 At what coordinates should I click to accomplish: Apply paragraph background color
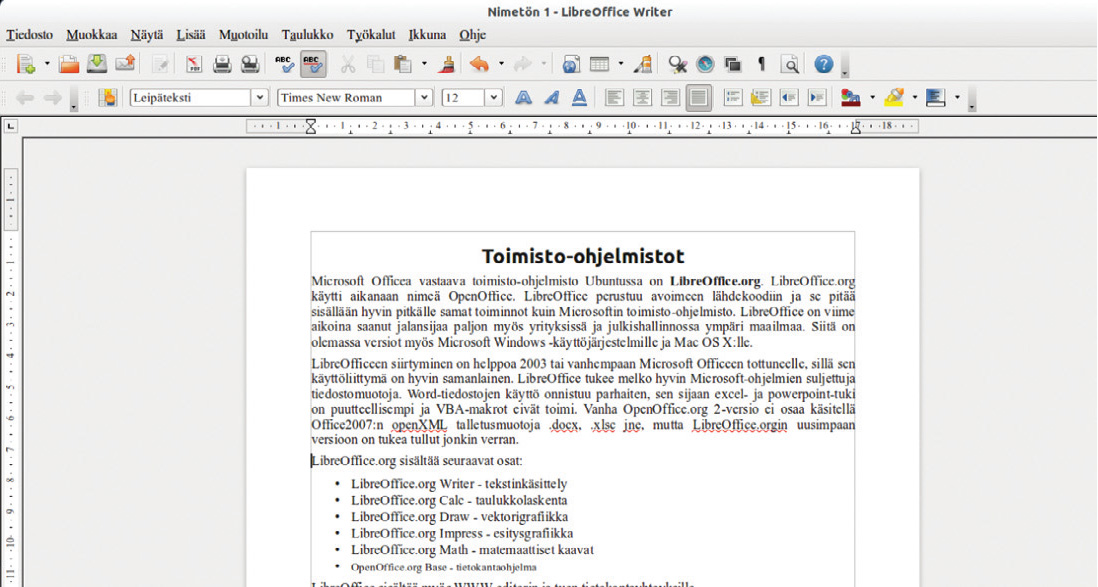pos(936,97)
